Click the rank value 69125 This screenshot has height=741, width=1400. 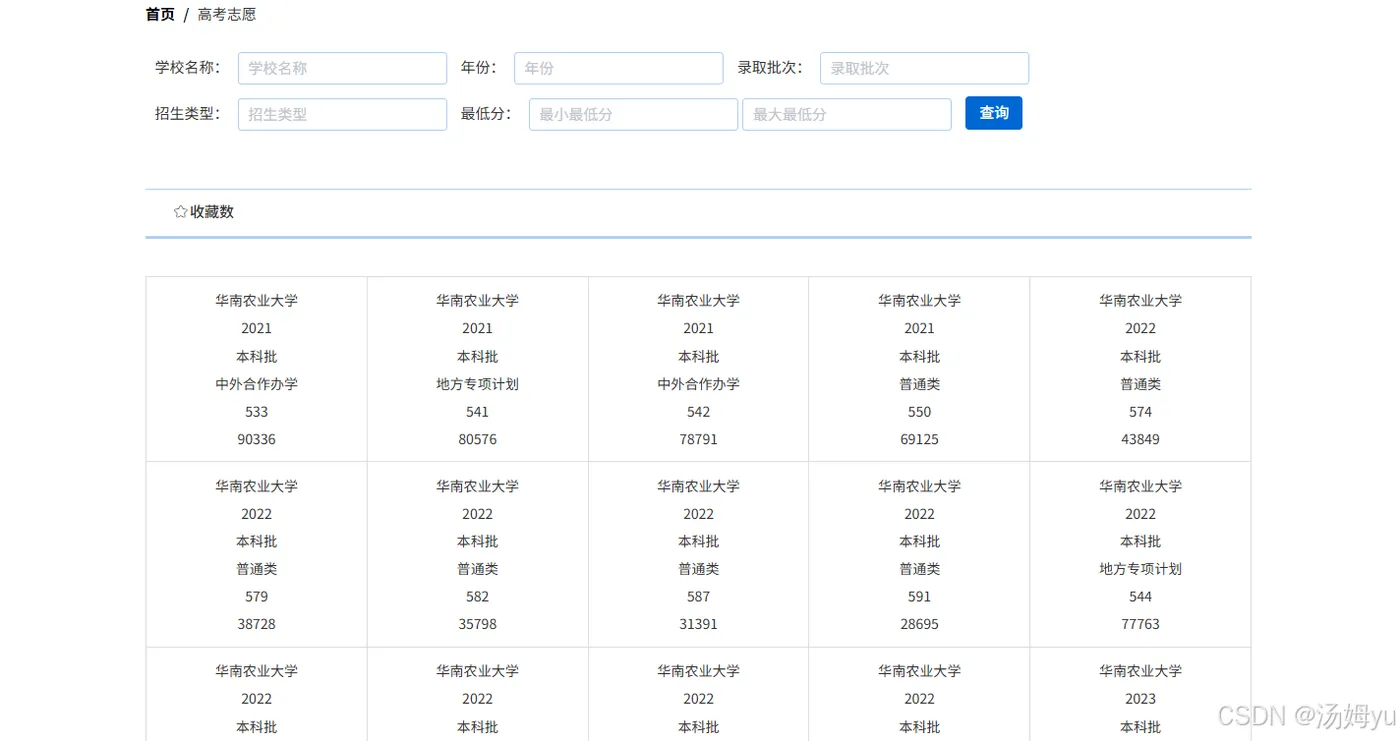click(x=919, y=439)
